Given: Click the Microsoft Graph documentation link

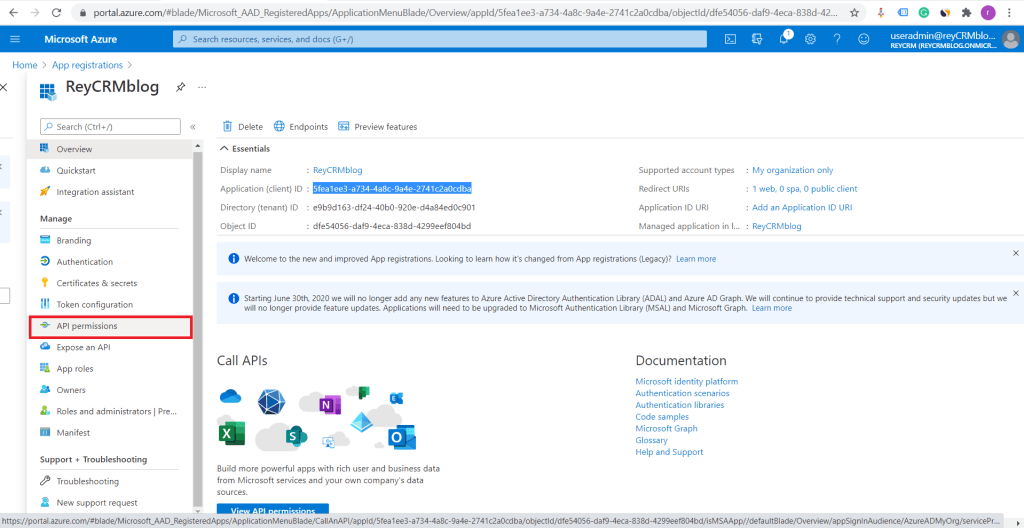Looking at the screenshot, I should (666, 429).
